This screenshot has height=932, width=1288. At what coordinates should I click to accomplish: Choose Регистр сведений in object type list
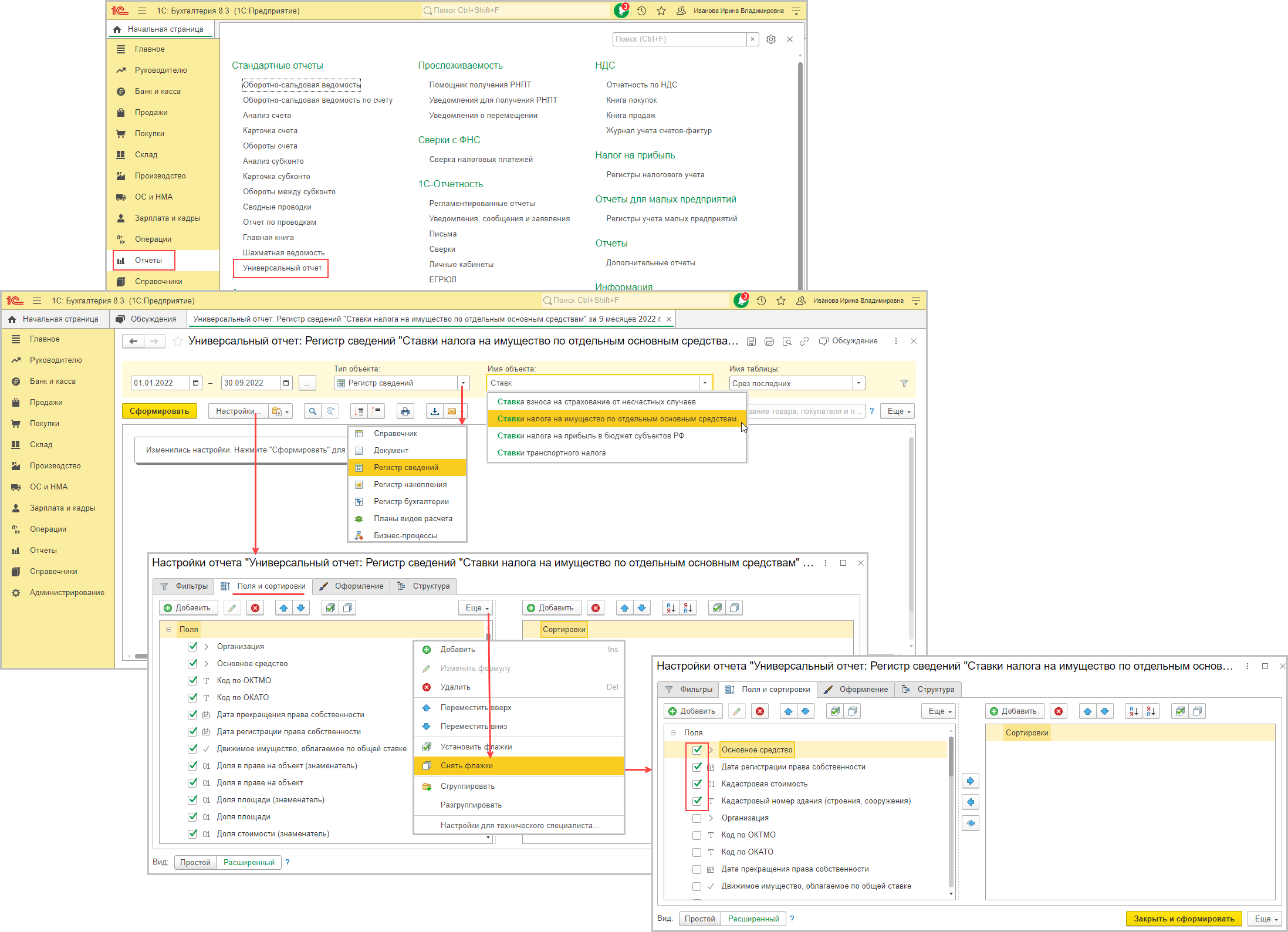point(406,468)
